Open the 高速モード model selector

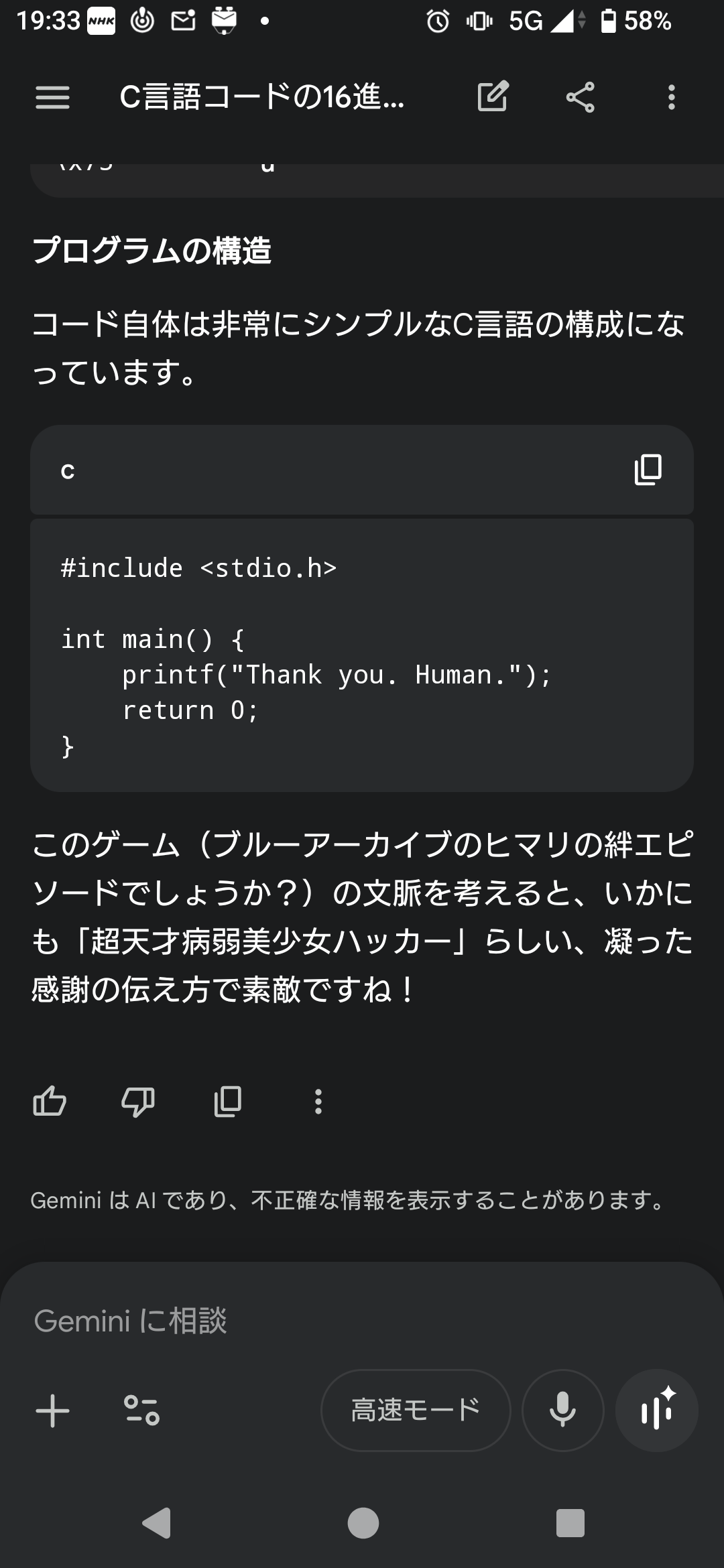click(x=416, y=1410)
